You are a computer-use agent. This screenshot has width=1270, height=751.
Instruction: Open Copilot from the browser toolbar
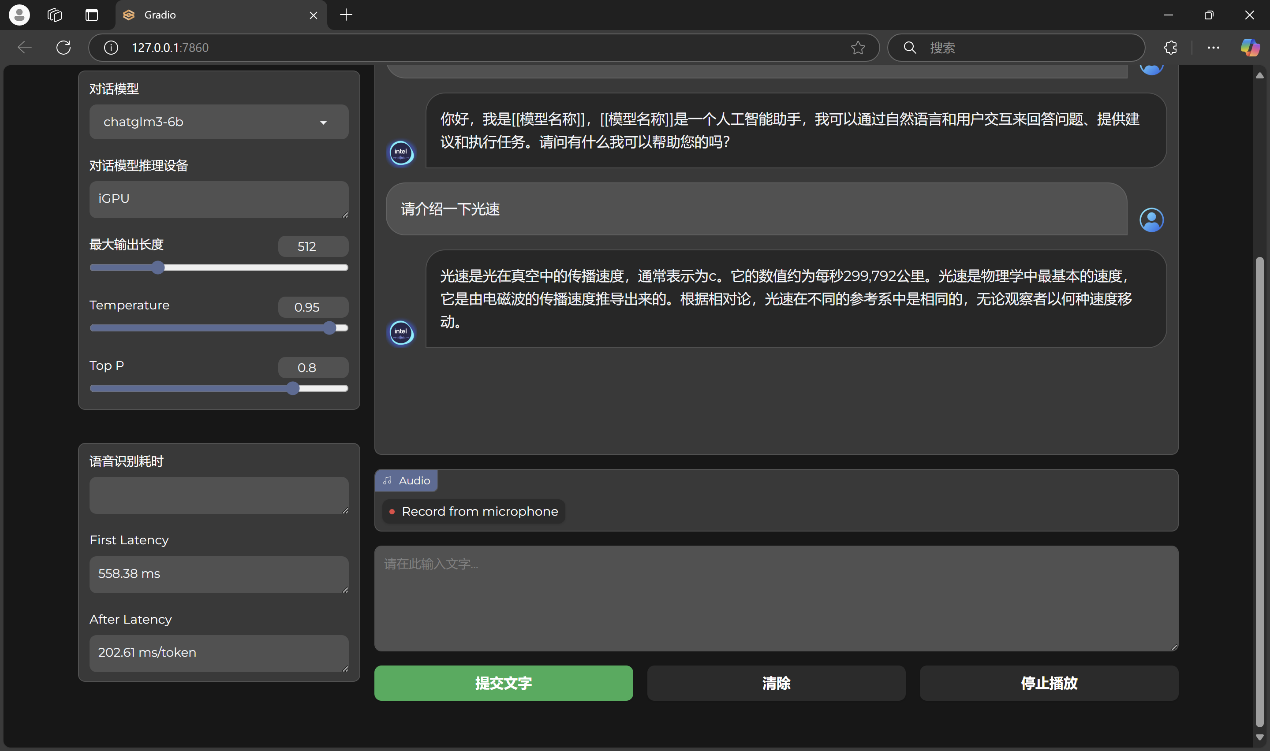coord(1249,47)
